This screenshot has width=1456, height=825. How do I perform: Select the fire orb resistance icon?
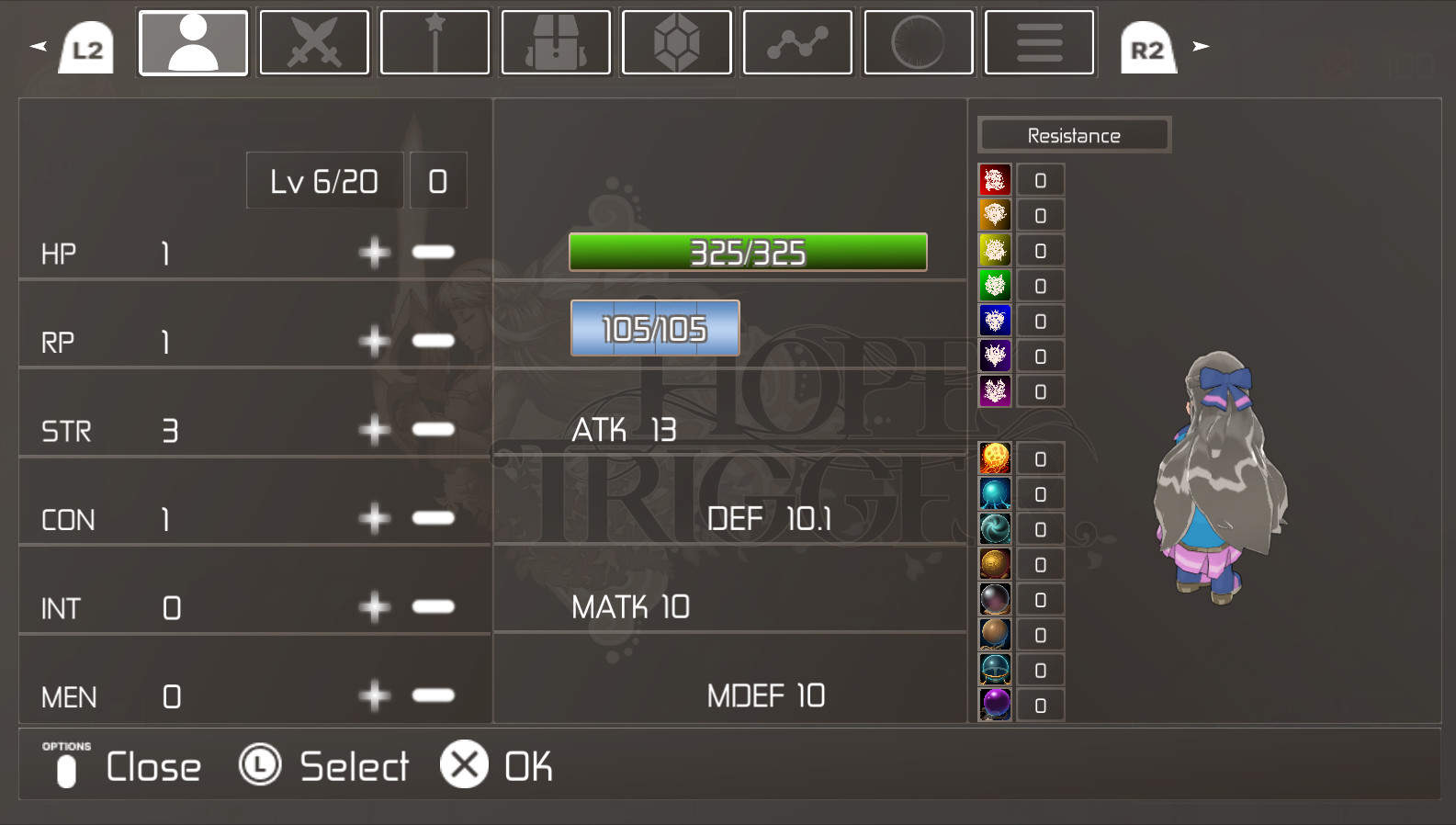pos(995,458)
